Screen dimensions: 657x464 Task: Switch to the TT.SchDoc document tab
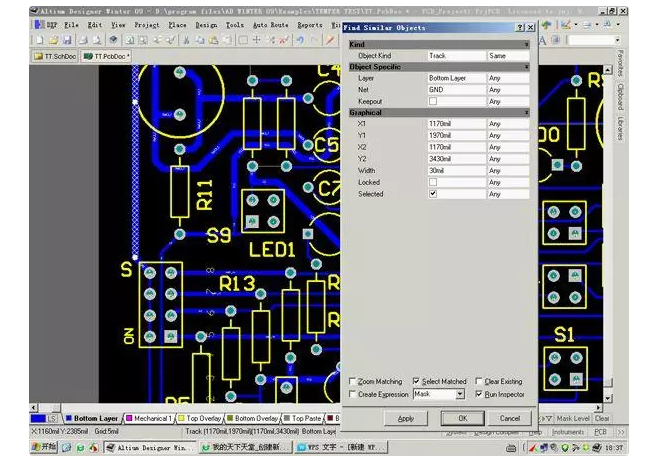pos(57,57)
